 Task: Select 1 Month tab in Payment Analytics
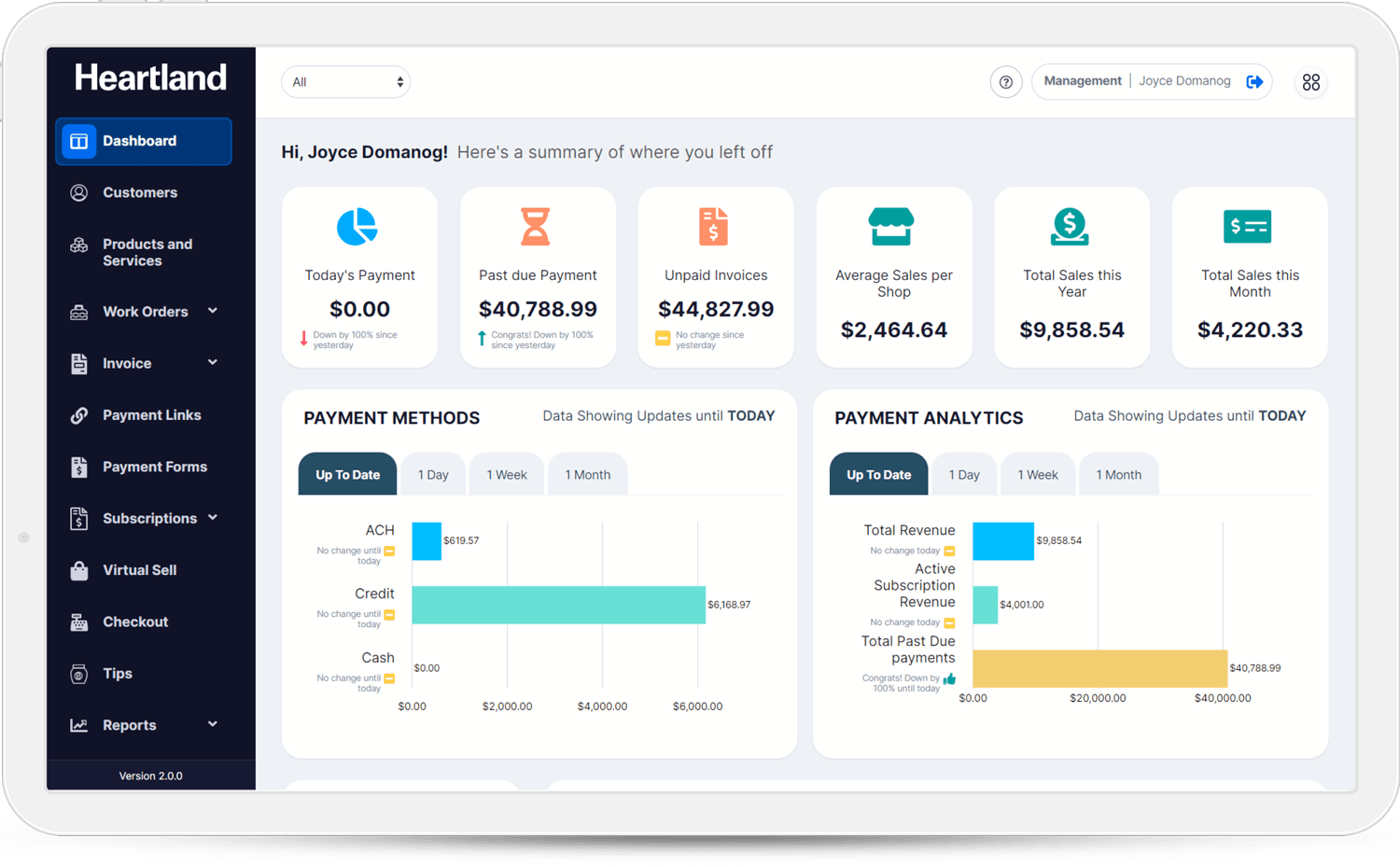1118,475
